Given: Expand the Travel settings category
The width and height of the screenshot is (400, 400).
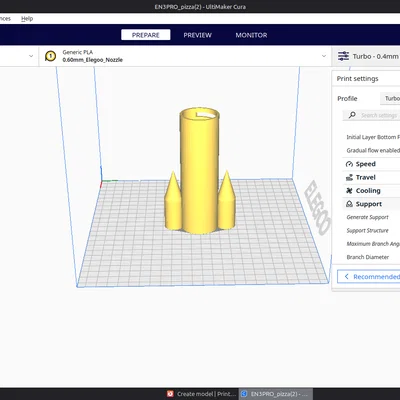Looking at the screenshot, I should click(x=371, y=177).
